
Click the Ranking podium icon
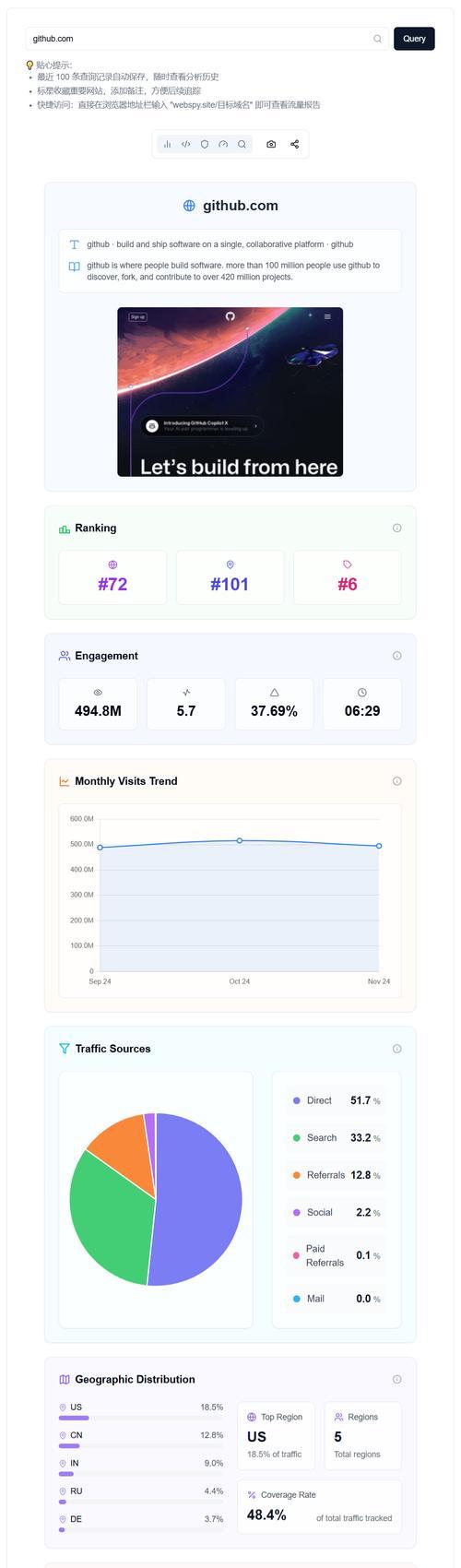[x=65, y=529]
